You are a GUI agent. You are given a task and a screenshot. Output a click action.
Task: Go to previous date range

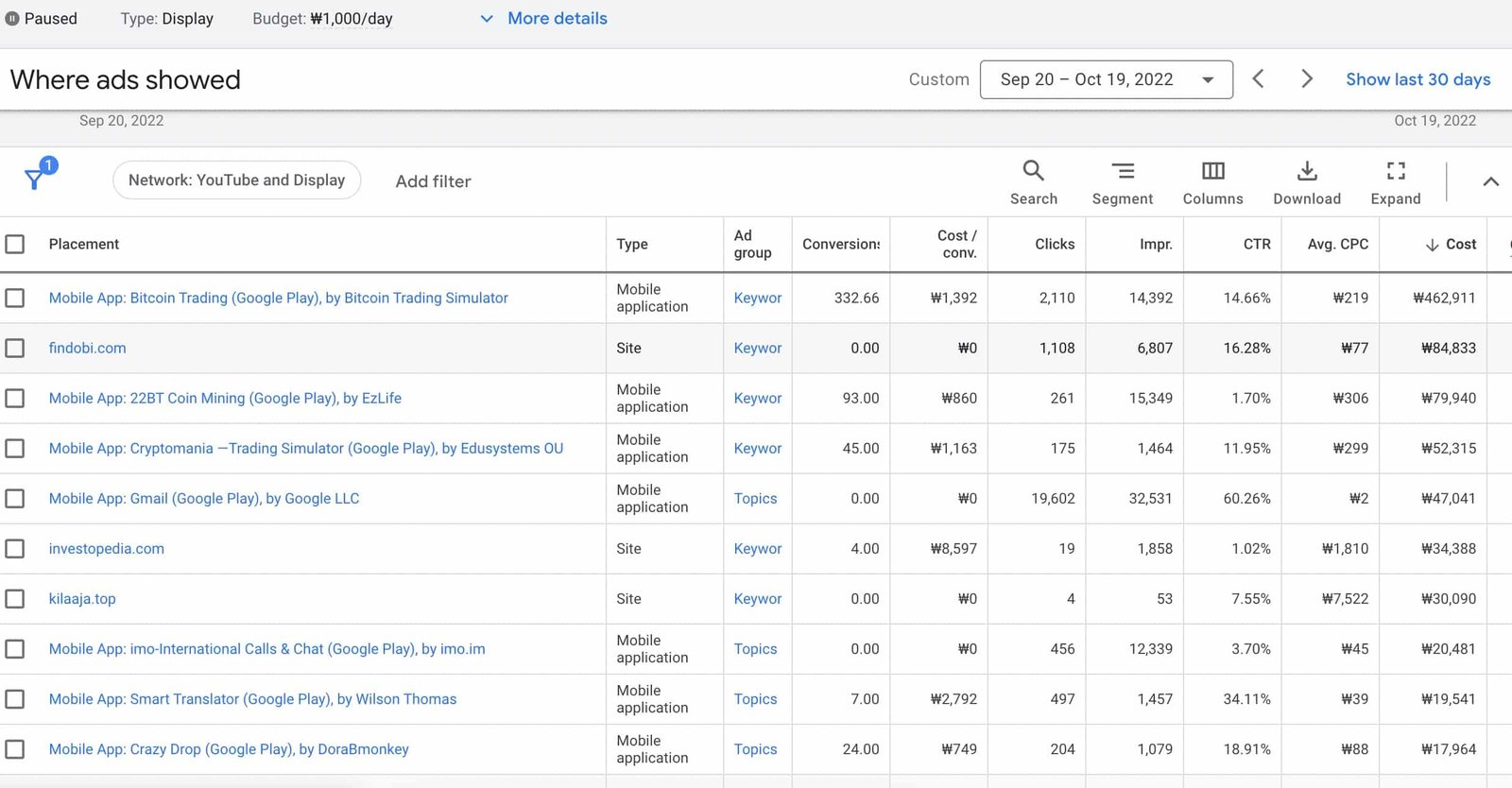coord(1258,79)
